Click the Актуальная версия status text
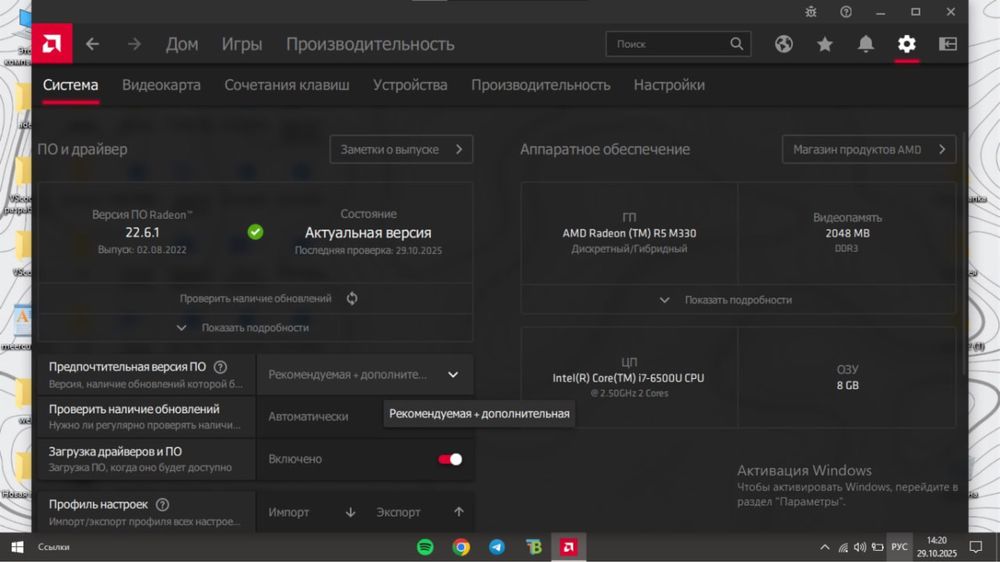 (x=368, y=232)
